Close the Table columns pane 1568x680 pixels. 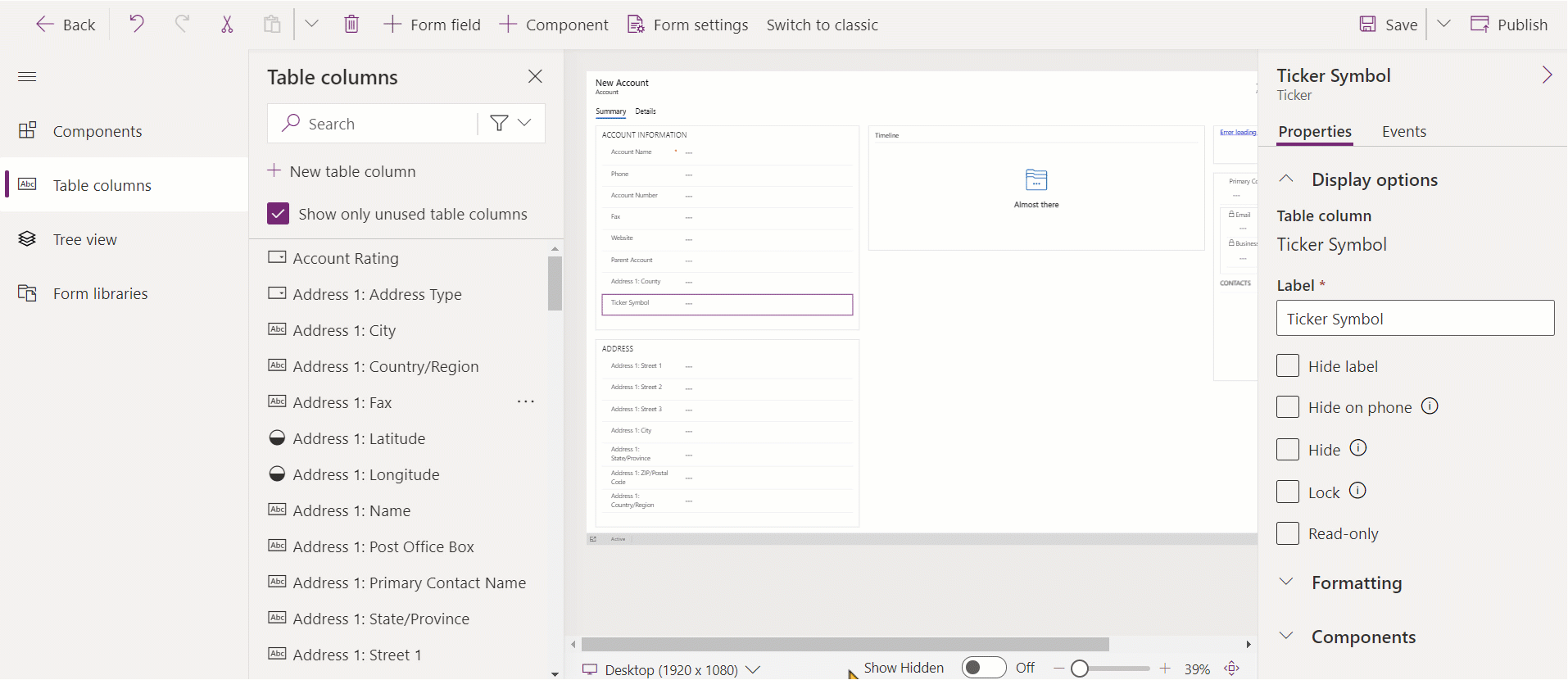coord(535,76)
